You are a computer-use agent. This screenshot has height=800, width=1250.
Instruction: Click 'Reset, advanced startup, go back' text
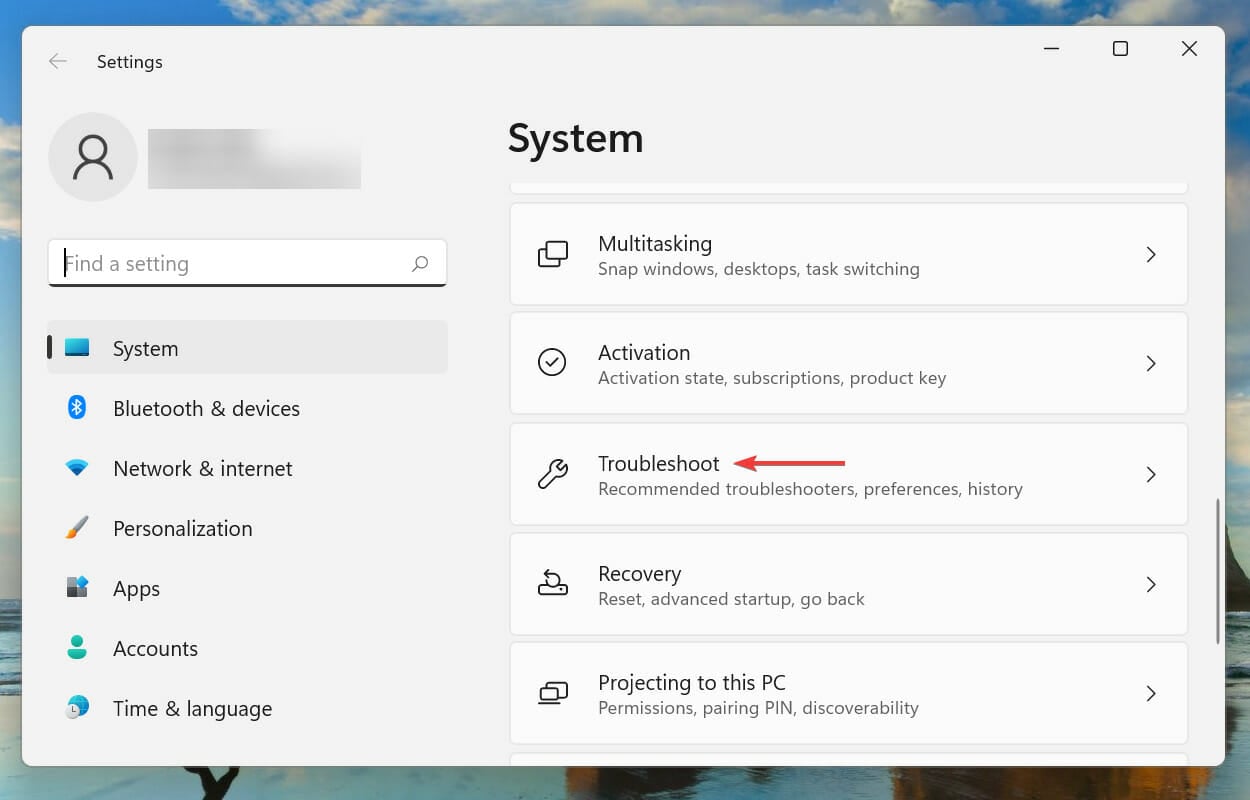731,599
